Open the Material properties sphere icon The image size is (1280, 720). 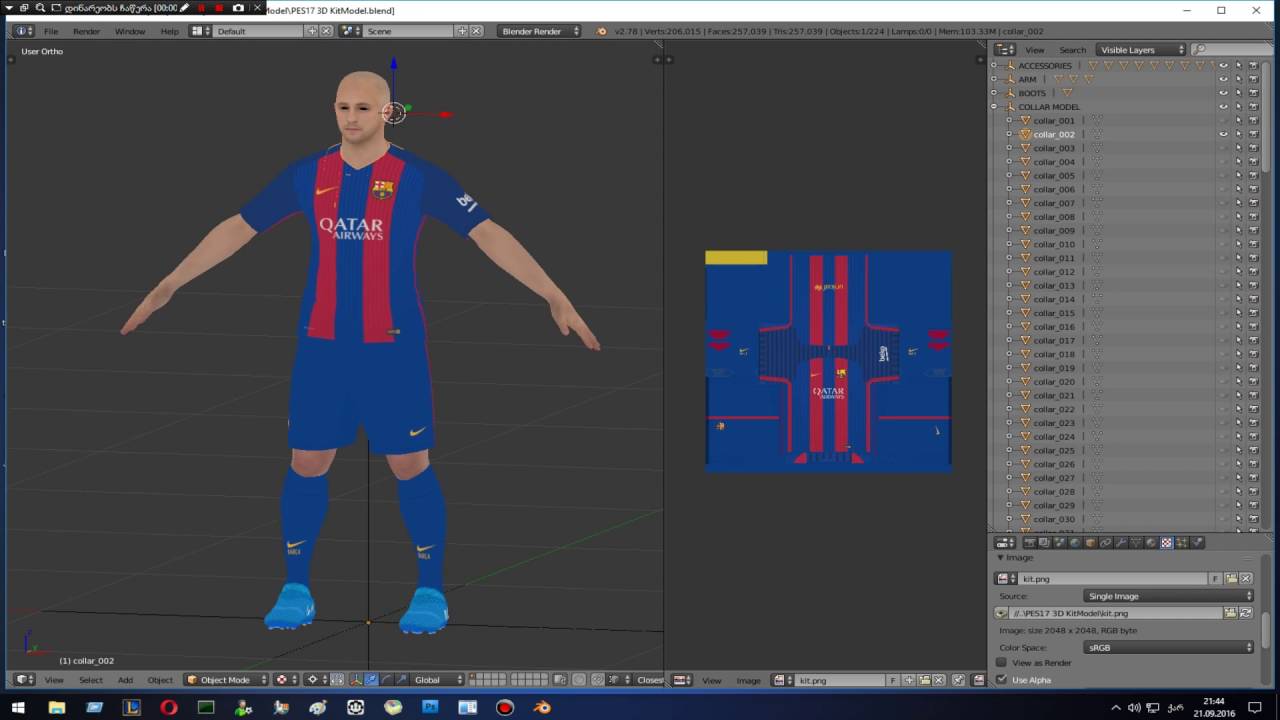click(1151, 543)
